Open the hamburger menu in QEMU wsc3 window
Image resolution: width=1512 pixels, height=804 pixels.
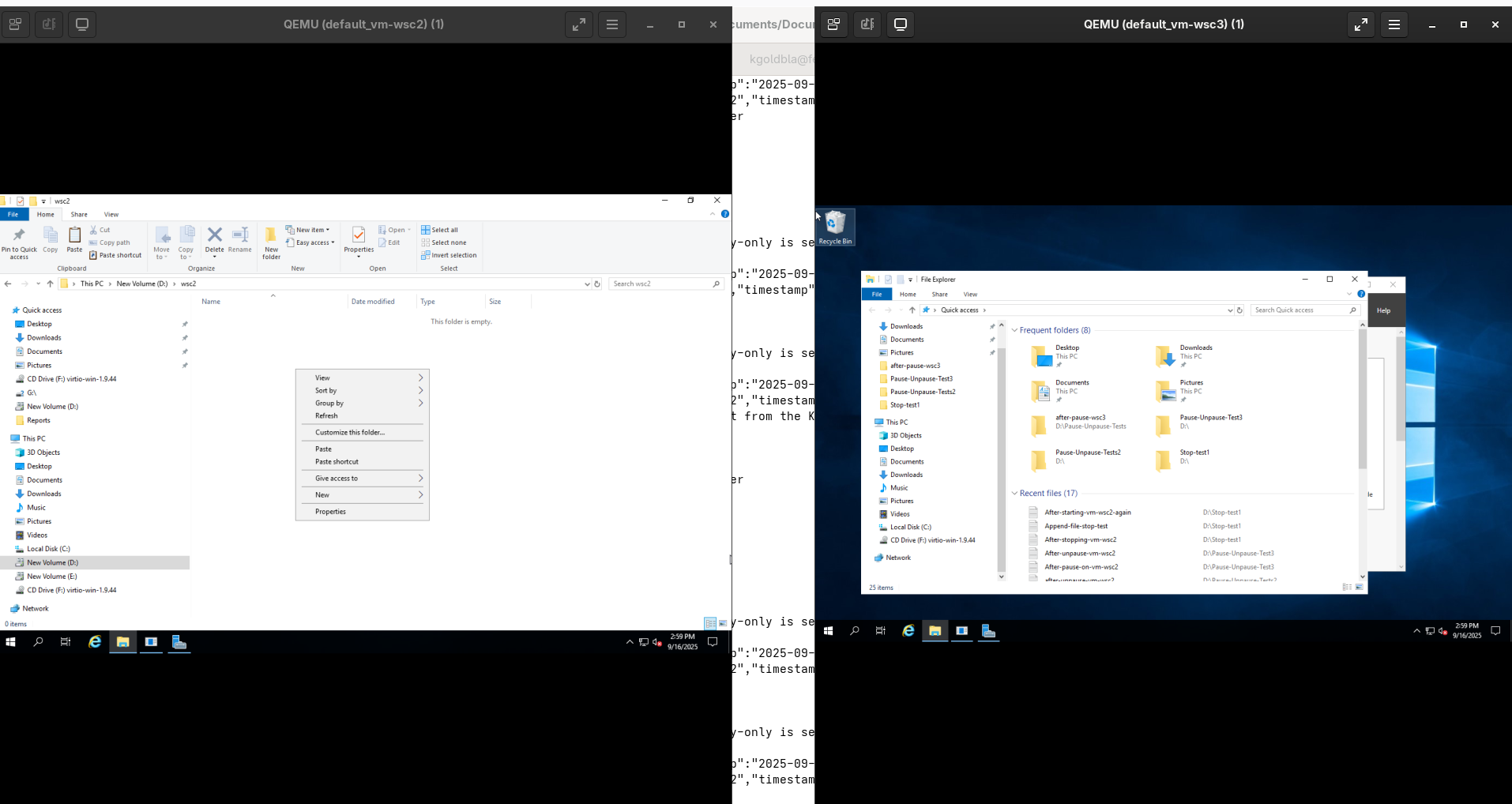pyautogui.click(x=1394, y=24)
